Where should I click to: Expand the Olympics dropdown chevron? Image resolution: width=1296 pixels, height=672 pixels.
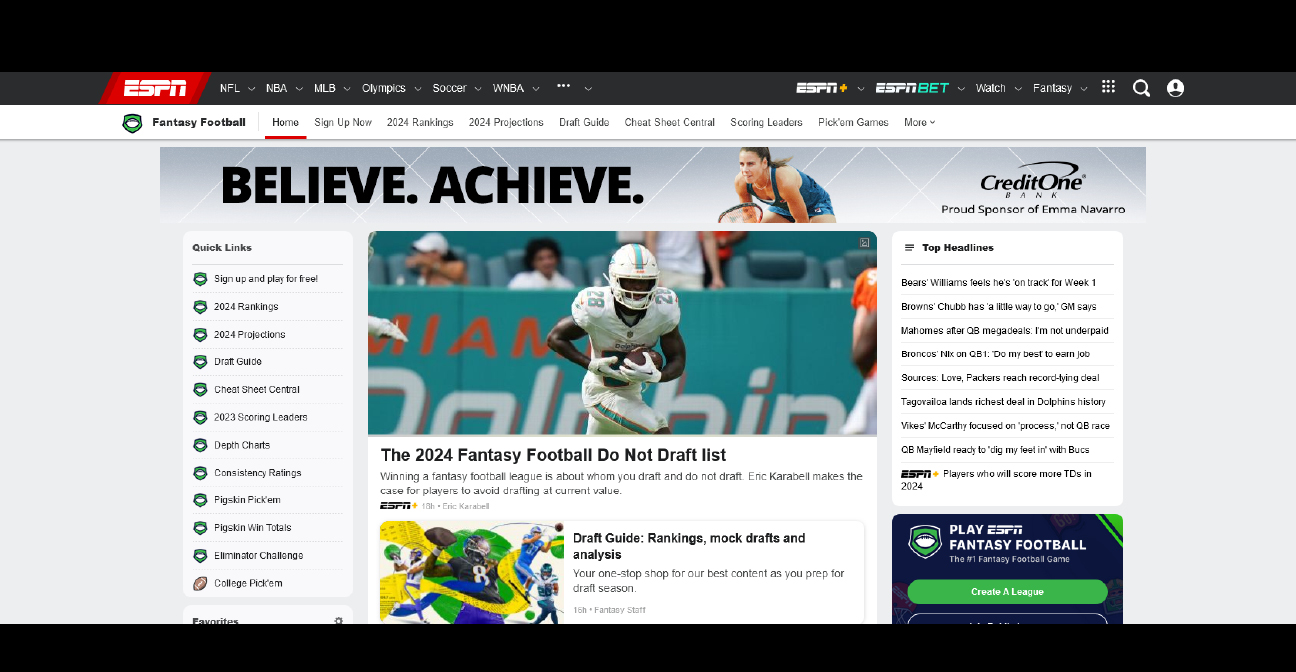tap(418, 89)
